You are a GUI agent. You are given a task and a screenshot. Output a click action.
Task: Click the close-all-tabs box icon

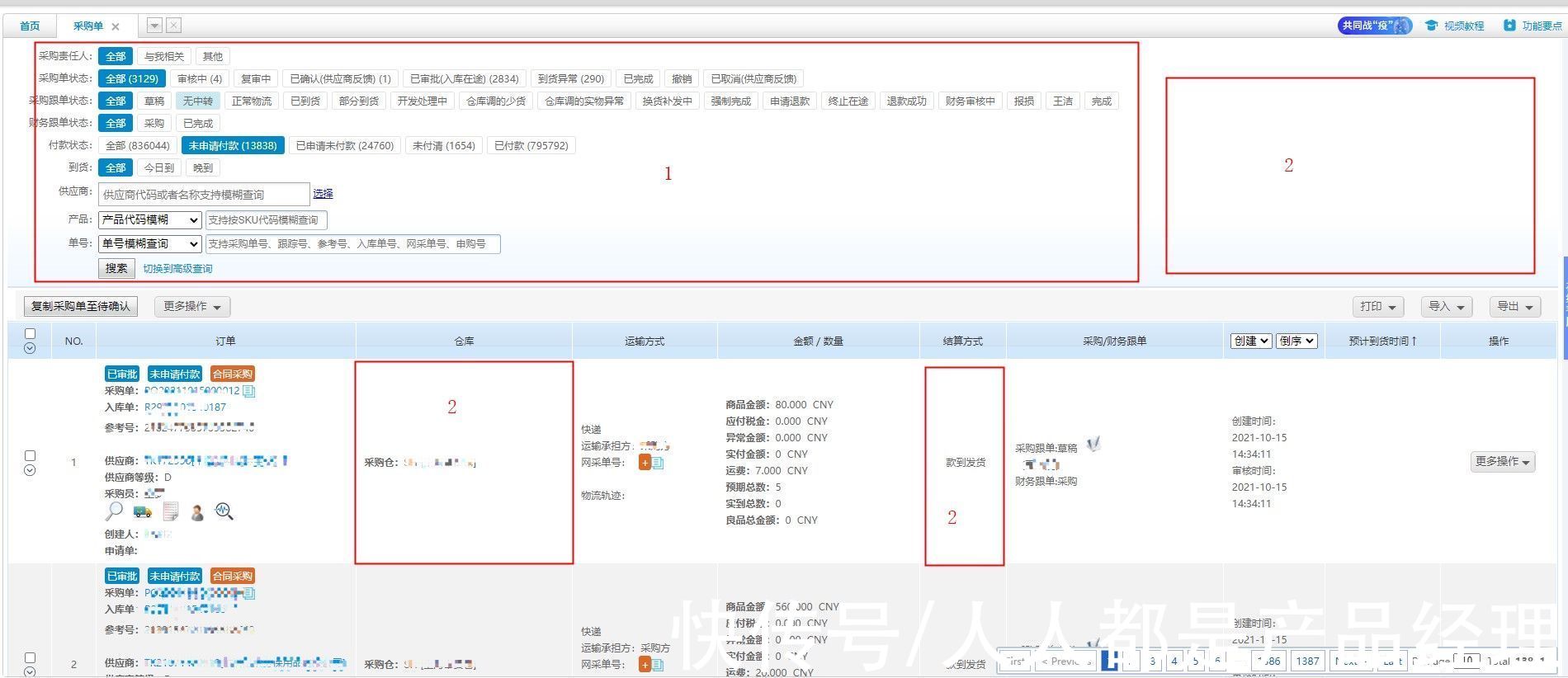(x=174, y=26)
